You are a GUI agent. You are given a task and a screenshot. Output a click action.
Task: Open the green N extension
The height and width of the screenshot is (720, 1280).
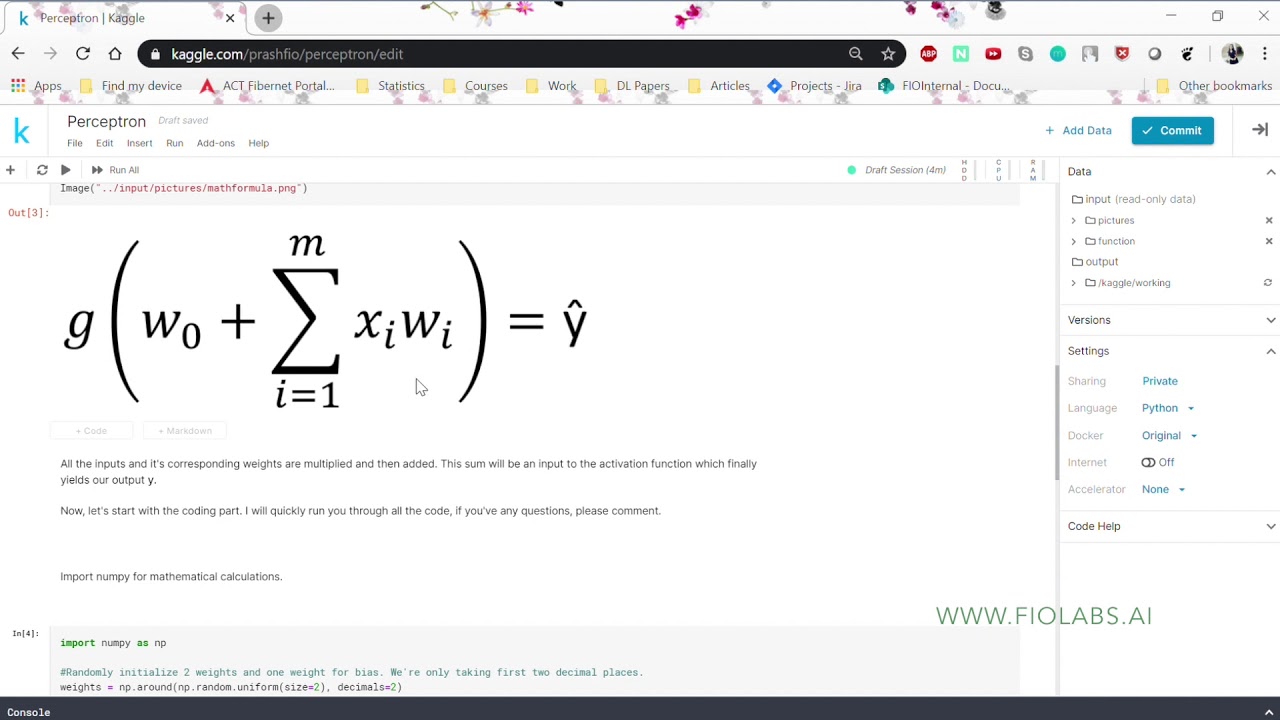click(x=961, y=54)
